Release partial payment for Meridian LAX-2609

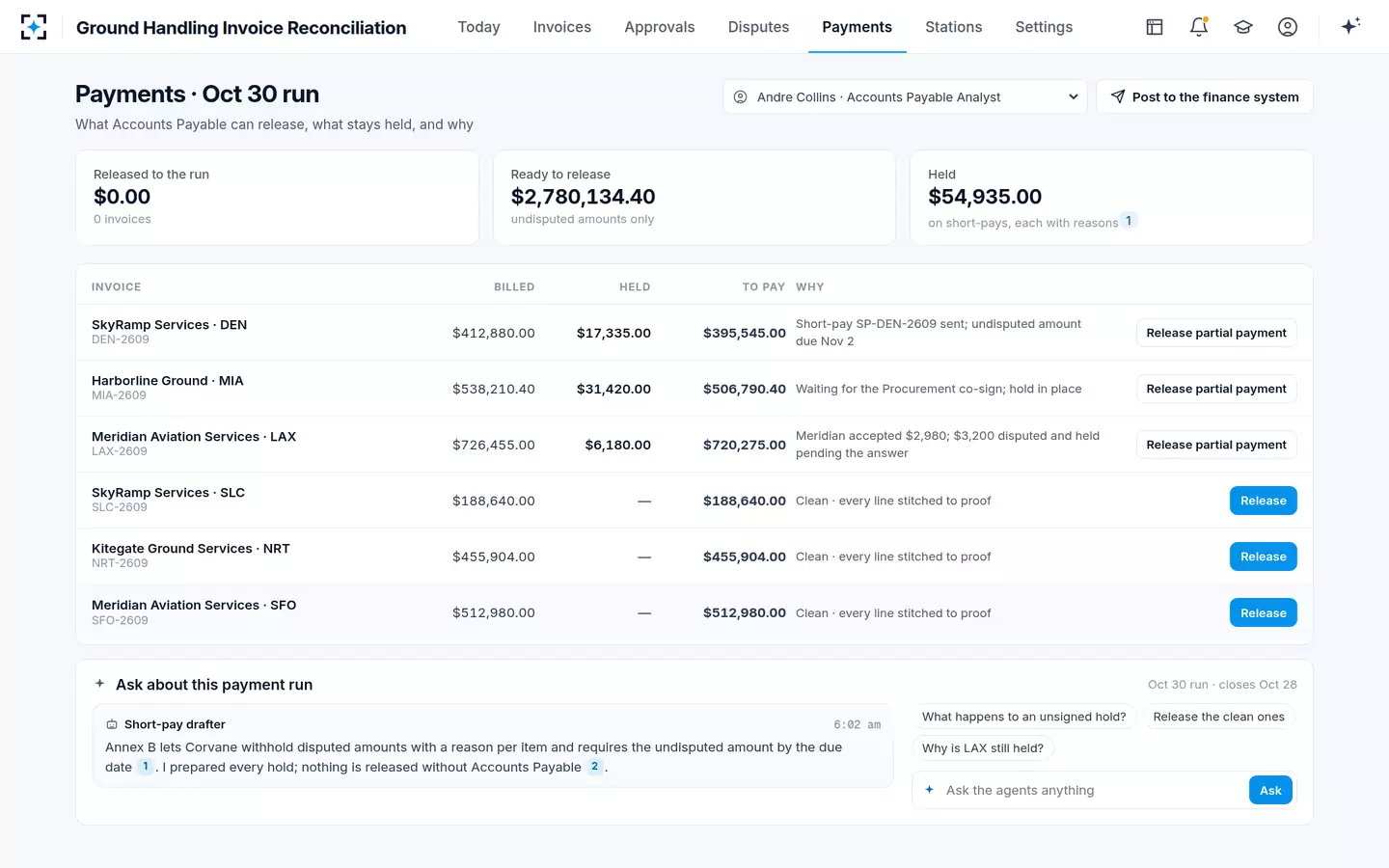1216,445
